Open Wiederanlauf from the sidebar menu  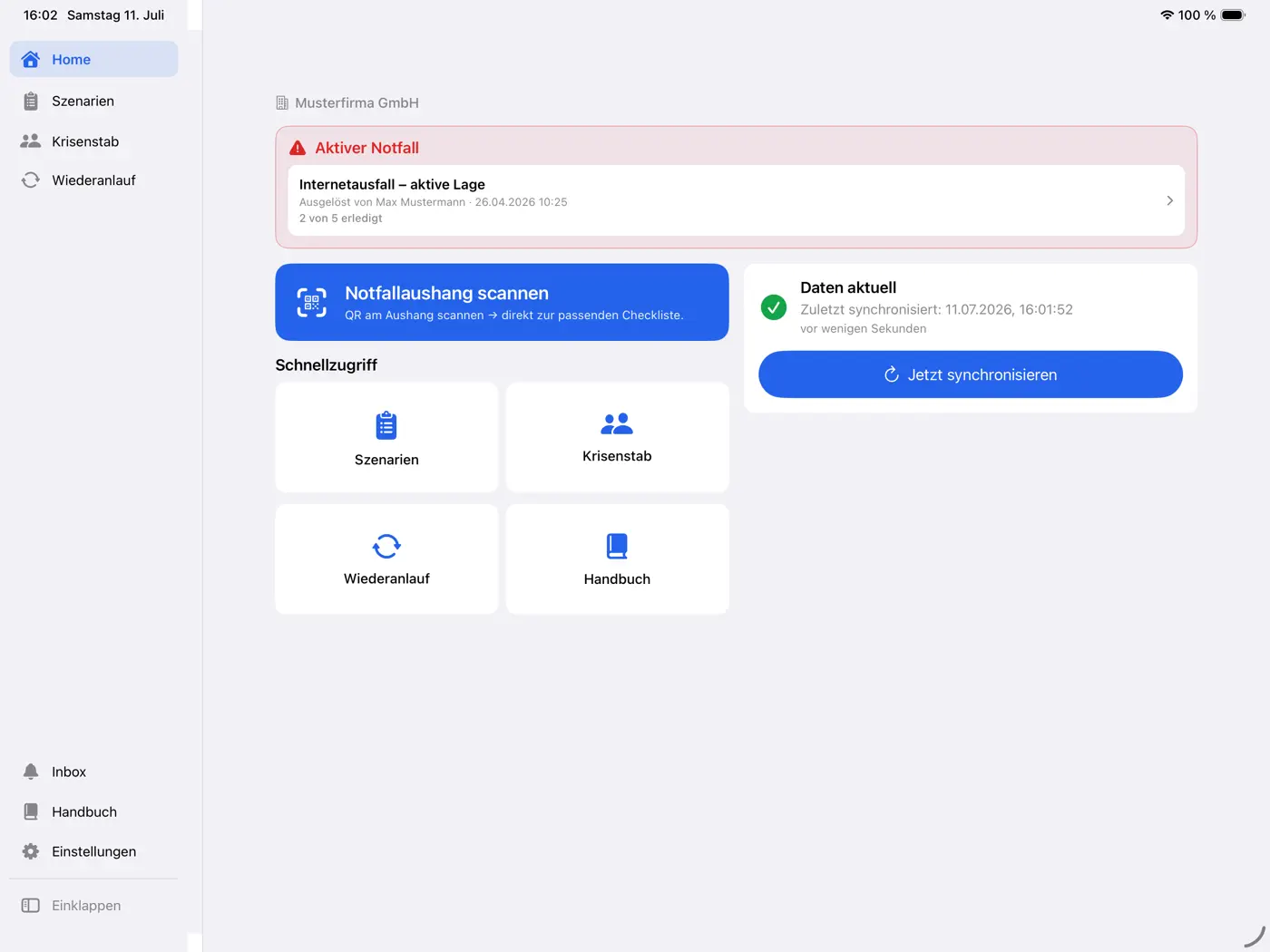93,180
